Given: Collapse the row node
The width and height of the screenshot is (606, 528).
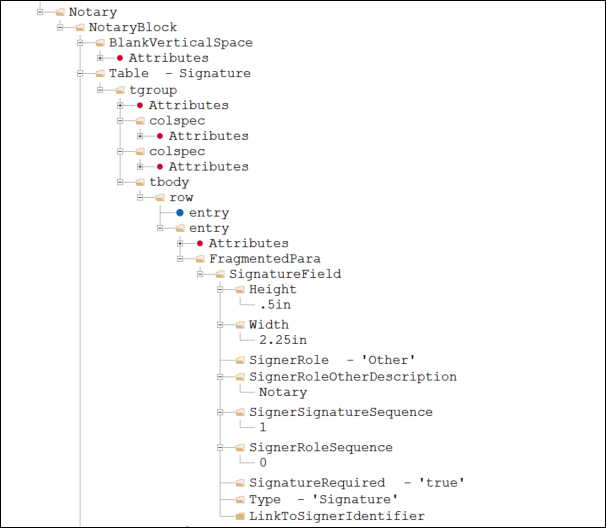Looking at the screenshot, I should (140, 198).
